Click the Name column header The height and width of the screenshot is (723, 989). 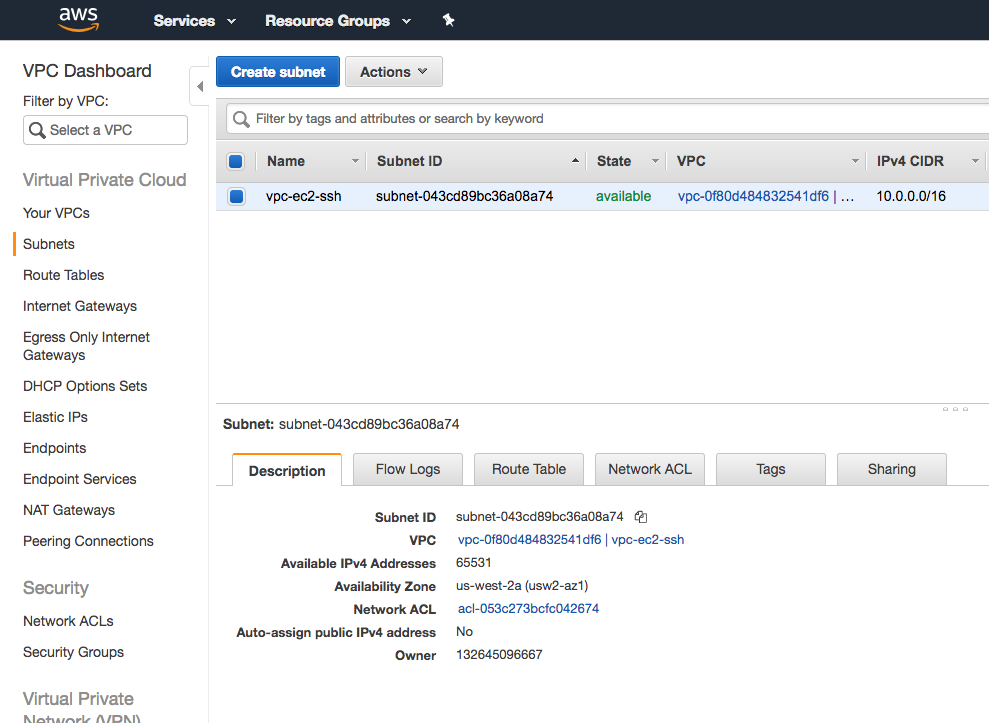tap(286, 162)
